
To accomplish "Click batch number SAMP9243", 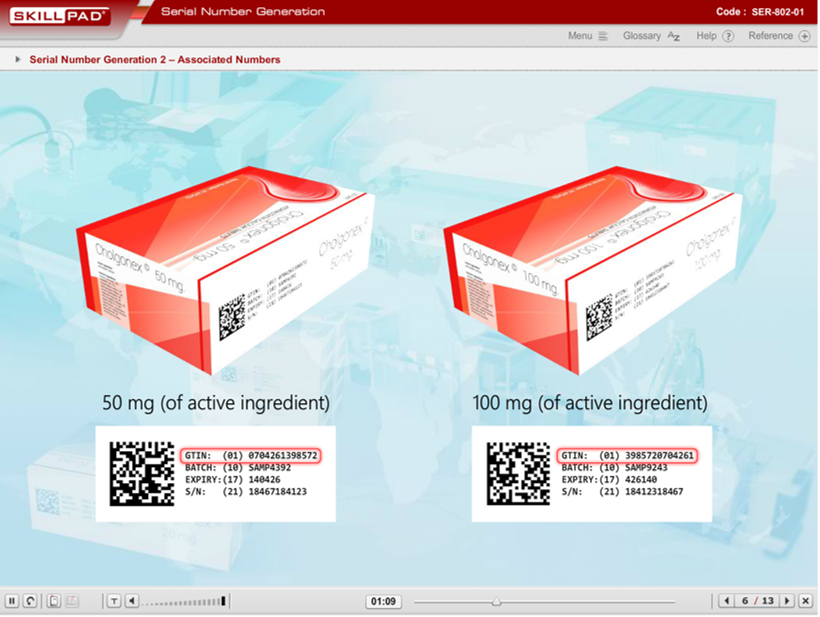I will coord(646,467).
